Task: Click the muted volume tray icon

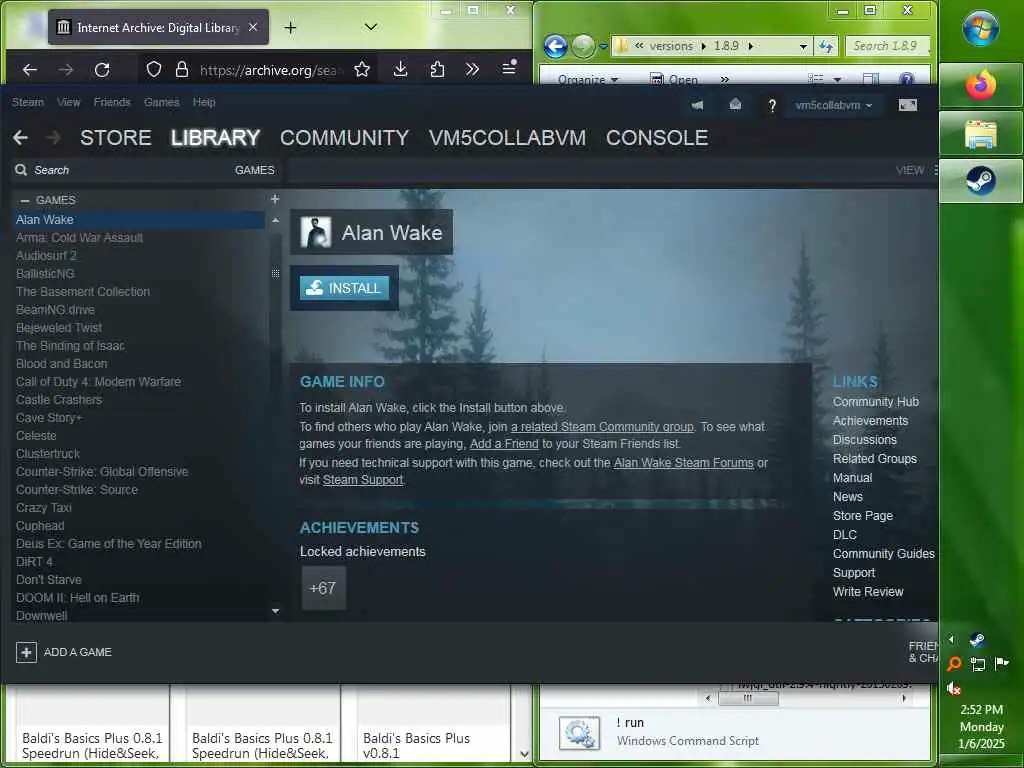Action: click(x=954, y=688)
